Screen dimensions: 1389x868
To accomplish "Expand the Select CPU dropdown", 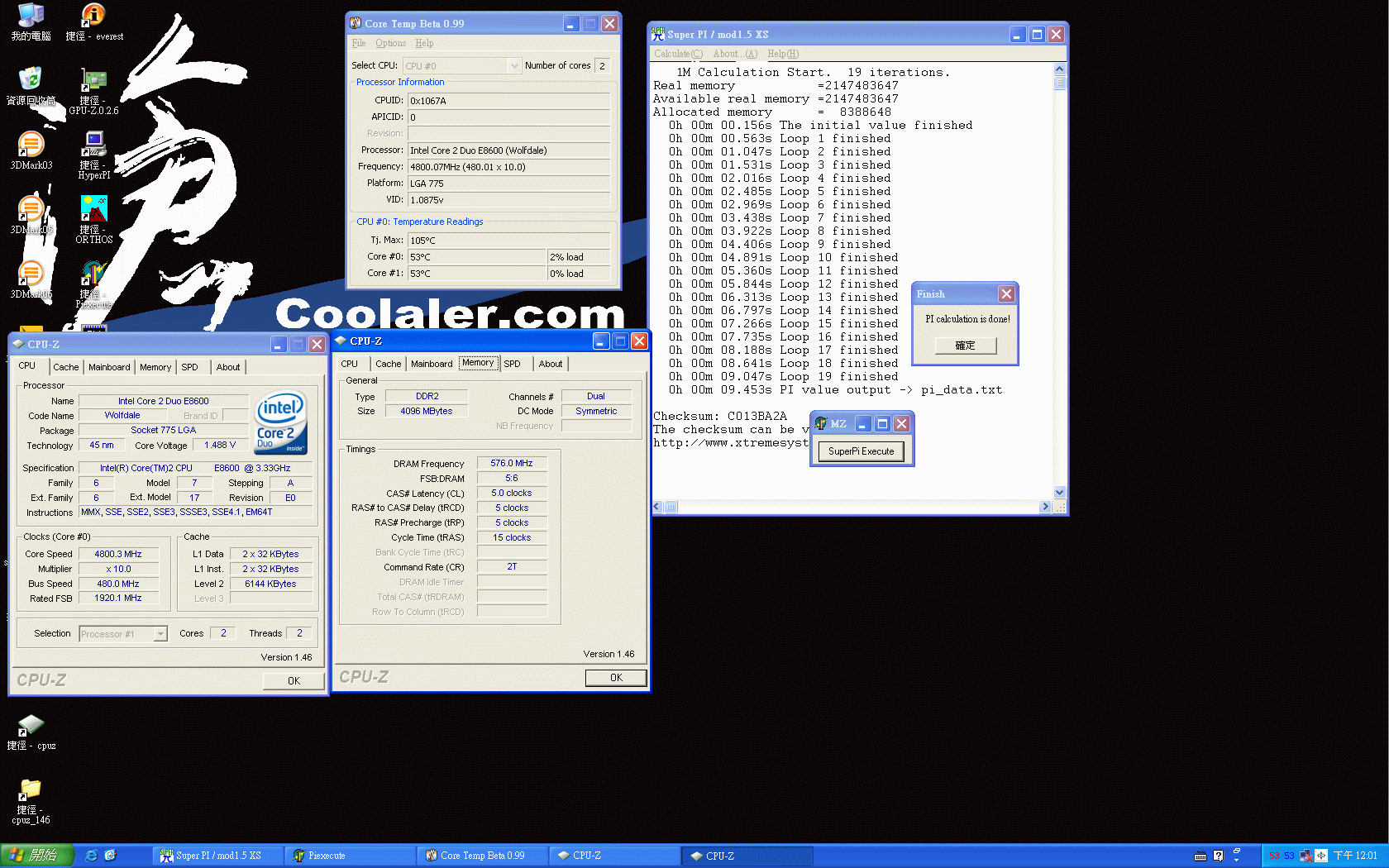I will (x=513, y=65).
